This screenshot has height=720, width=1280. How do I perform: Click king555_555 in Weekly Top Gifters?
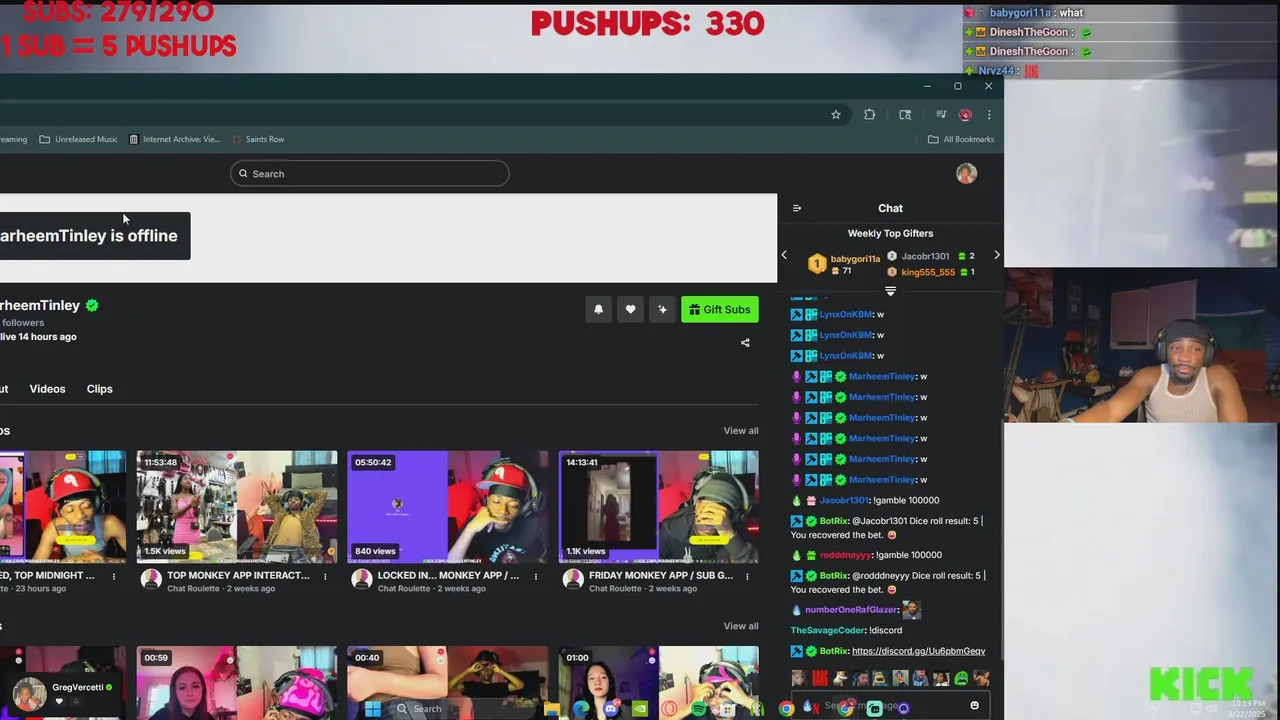[x=928, y=272]
